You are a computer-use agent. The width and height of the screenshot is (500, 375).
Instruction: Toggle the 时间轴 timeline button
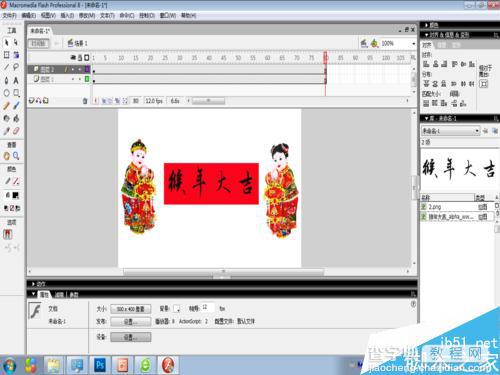click(39, 43)
